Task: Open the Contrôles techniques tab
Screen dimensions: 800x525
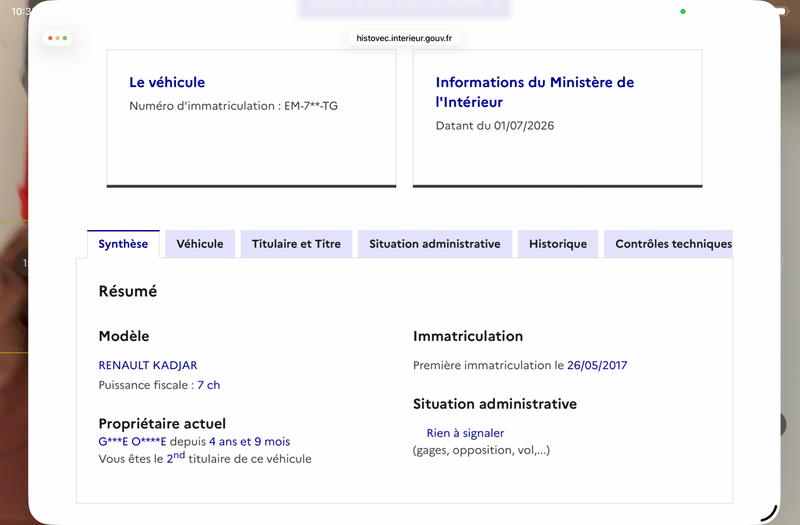Action: coord(668,244)
